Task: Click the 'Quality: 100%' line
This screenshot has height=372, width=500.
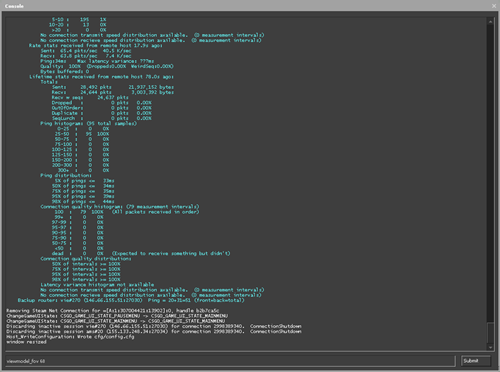Action: point(107,66)
